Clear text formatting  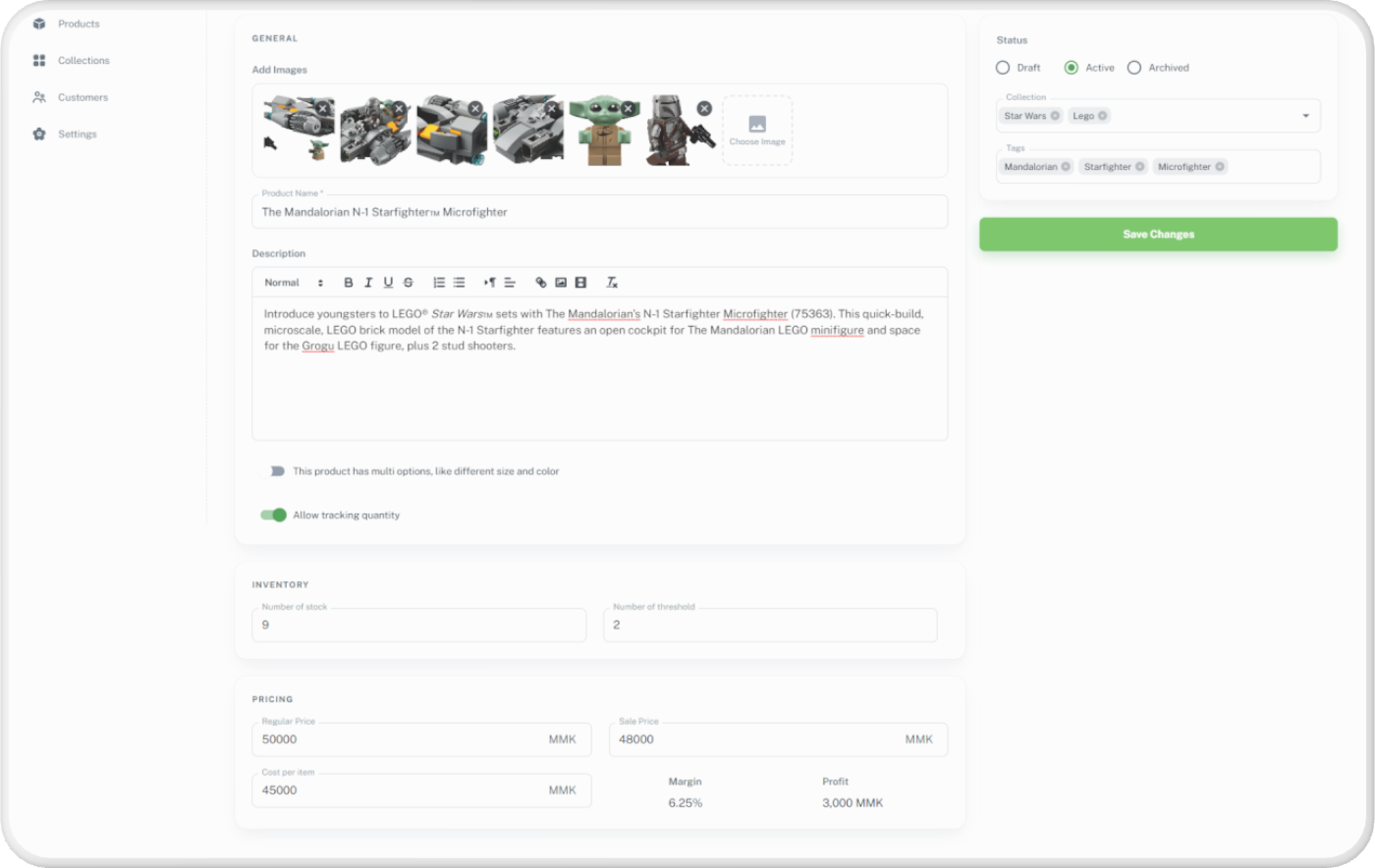pyautogui.click(x=611, y=282)
